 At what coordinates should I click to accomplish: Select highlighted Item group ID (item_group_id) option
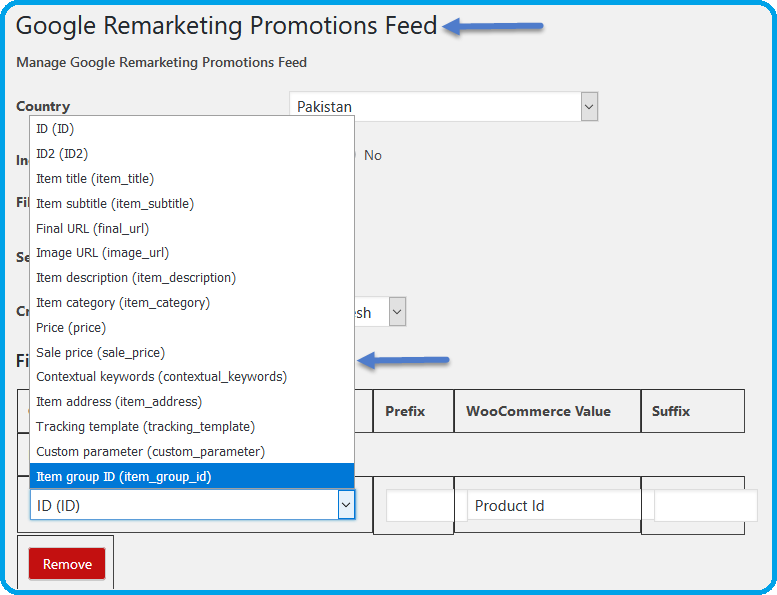click(x=192, y=477)
